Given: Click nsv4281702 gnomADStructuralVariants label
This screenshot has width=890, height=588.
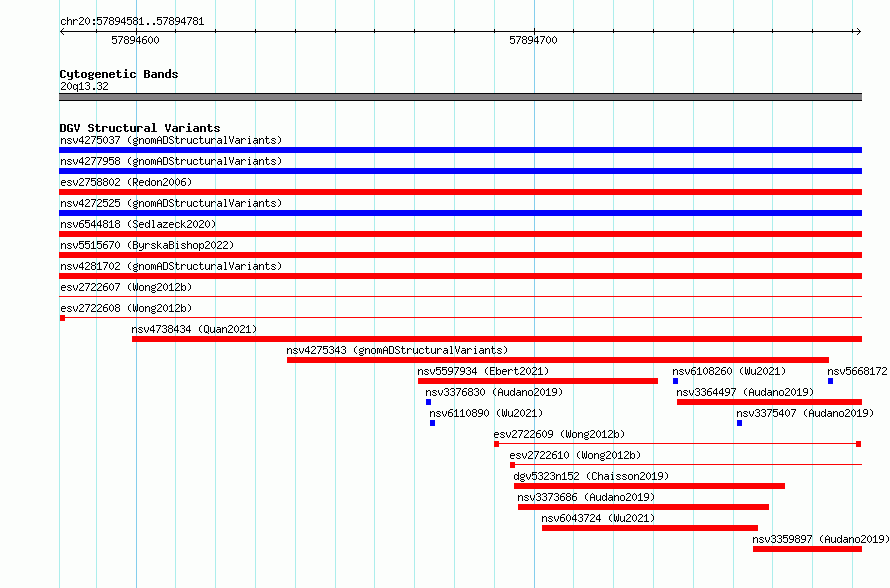Looking at the screenshot, I should tap(171, 266).
